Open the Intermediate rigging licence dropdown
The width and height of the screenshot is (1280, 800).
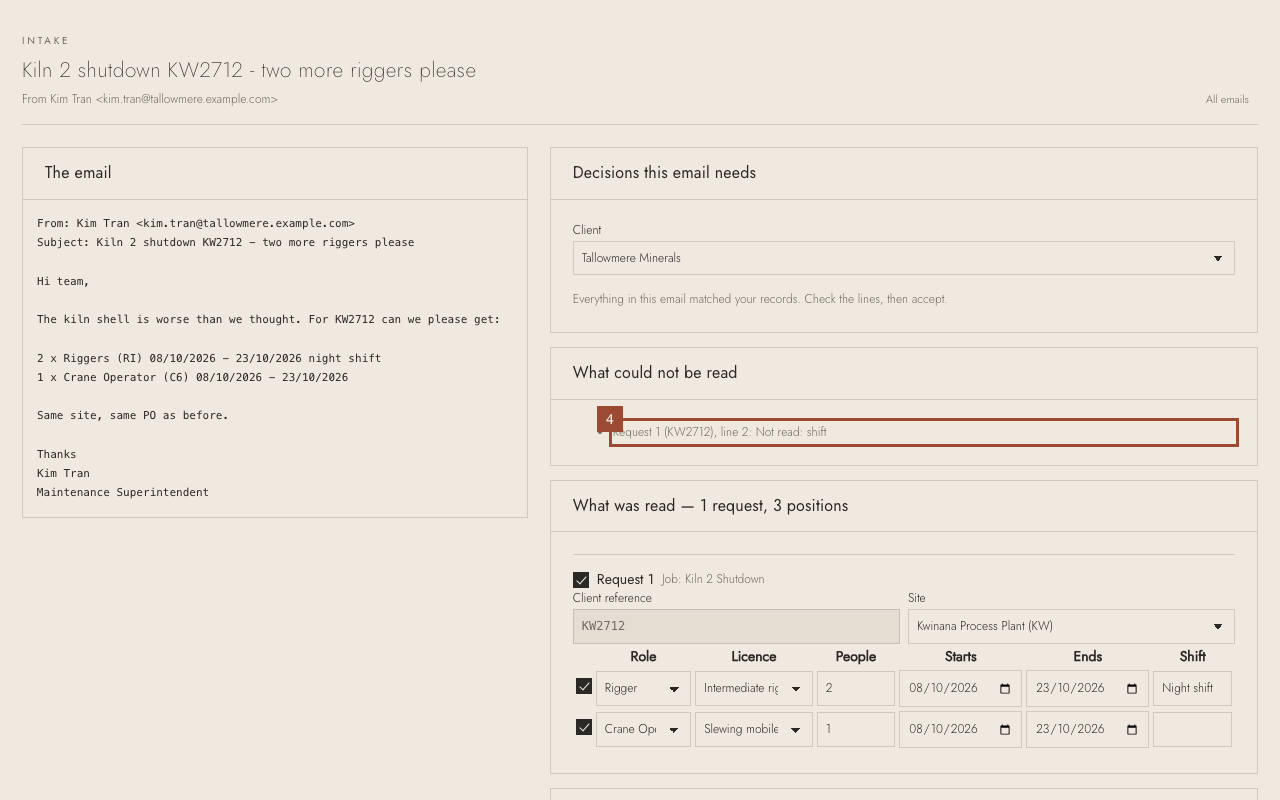[754, 689]
